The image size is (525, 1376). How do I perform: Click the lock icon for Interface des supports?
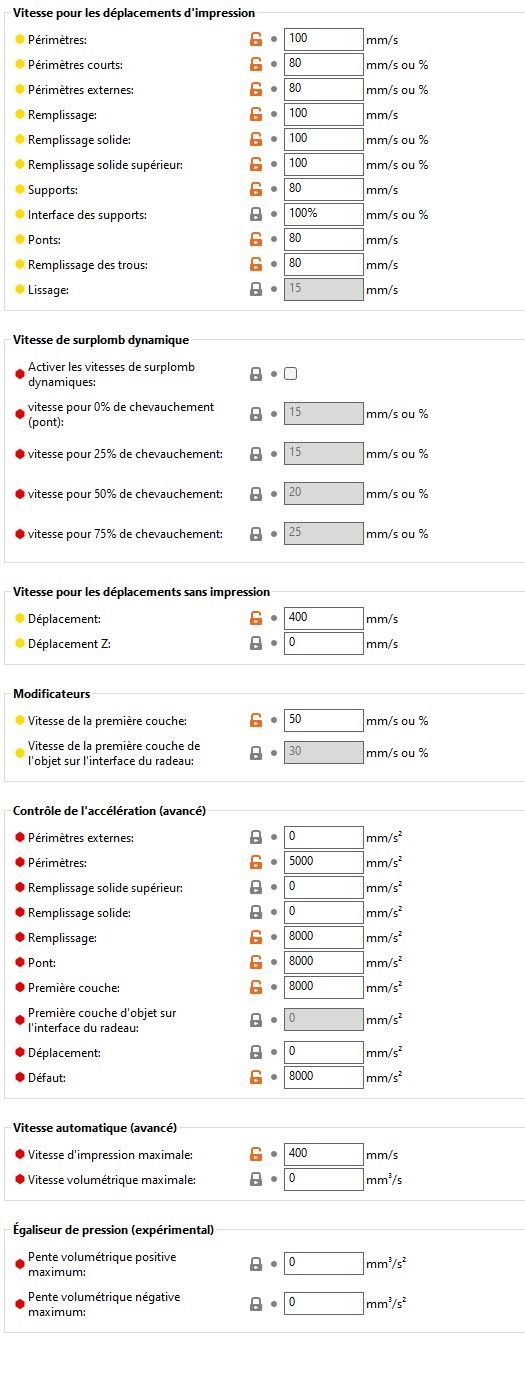[x=256, y=215]
